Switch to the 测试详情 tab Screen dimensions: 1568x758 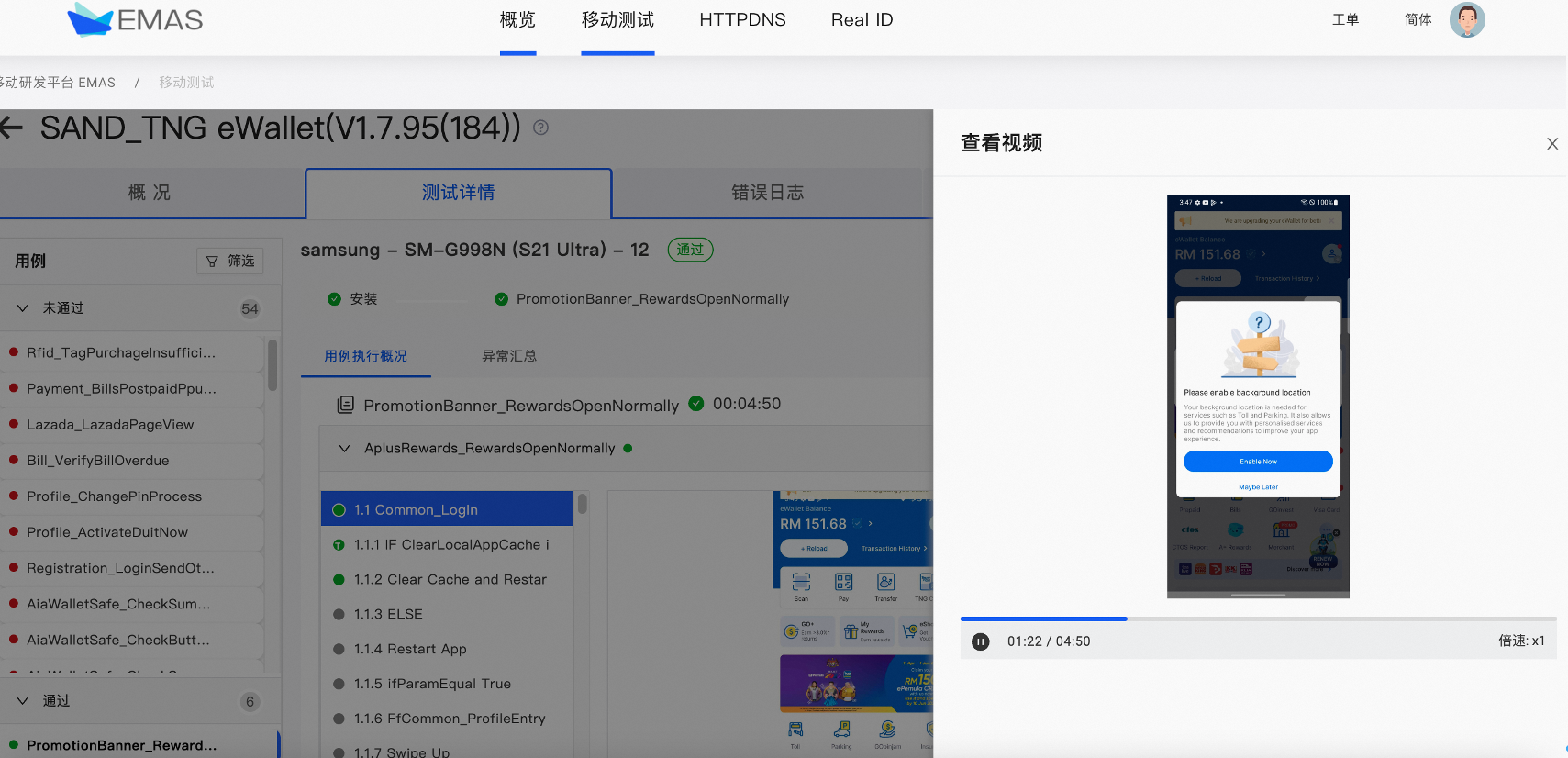(x=458, y=193)
